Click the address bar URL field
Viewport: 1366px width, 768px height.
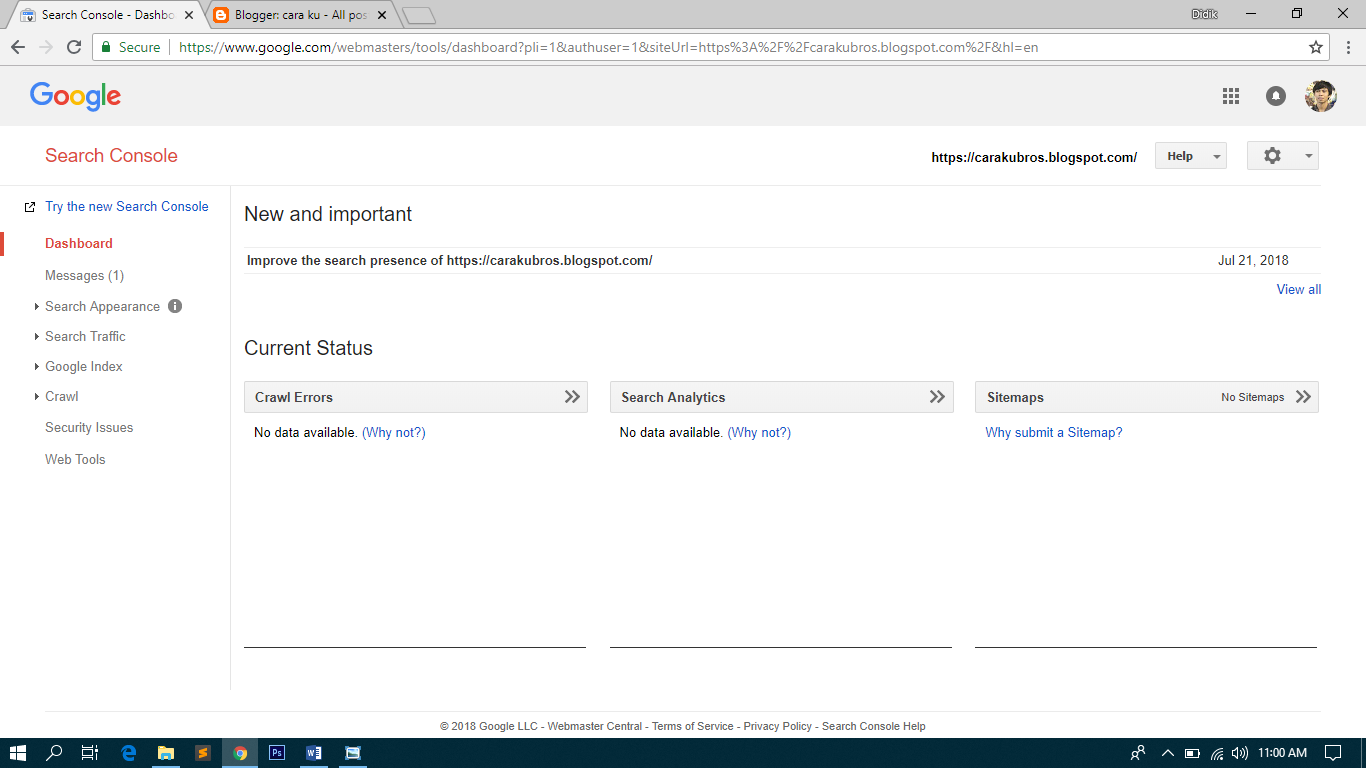(710, 47)
